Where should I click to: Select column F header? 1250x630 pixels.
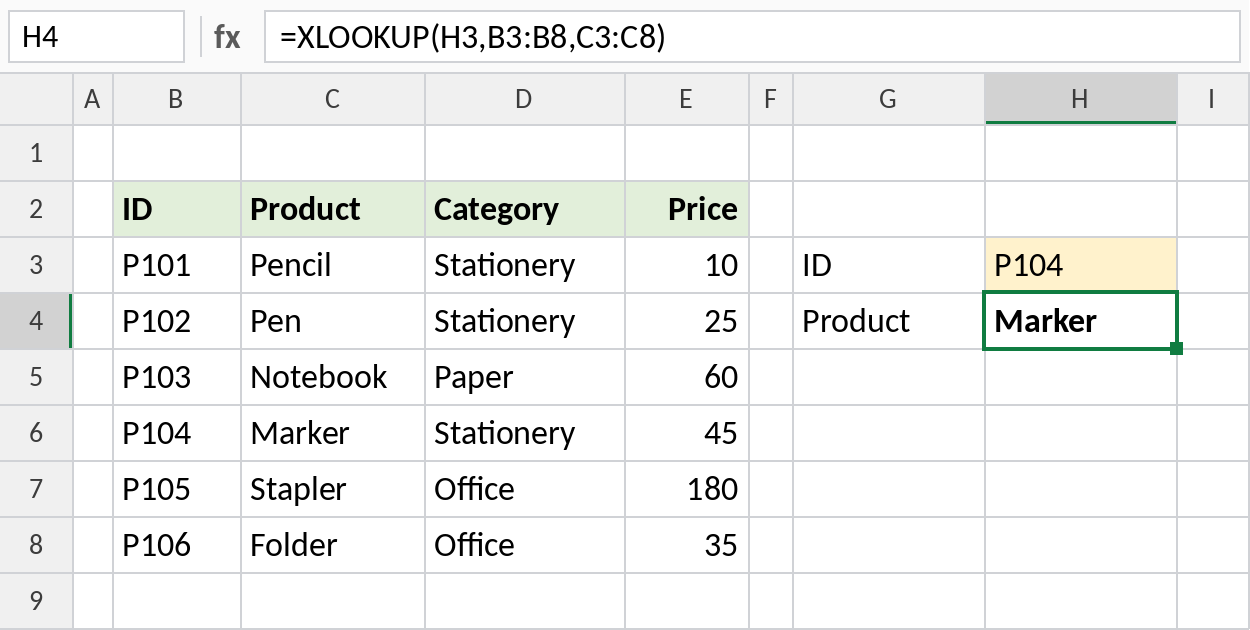tap(770, 99)
